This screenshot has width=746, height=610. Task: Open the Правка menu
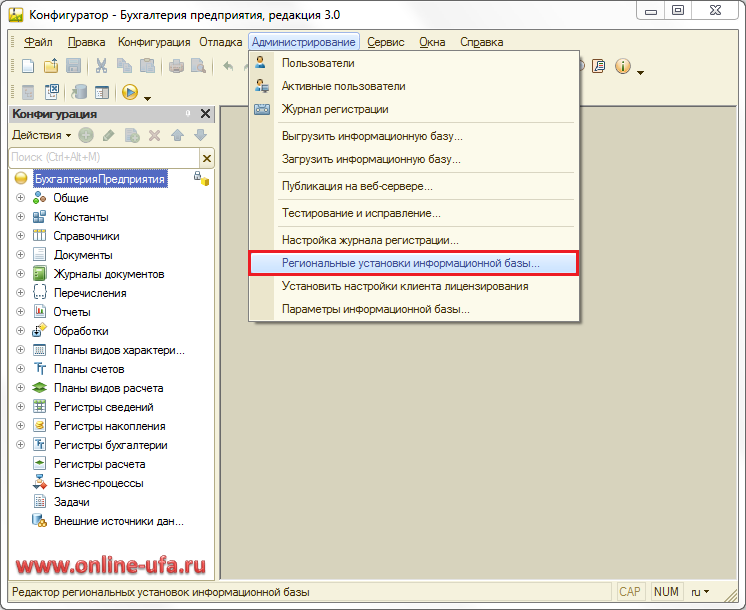(87, 42)
